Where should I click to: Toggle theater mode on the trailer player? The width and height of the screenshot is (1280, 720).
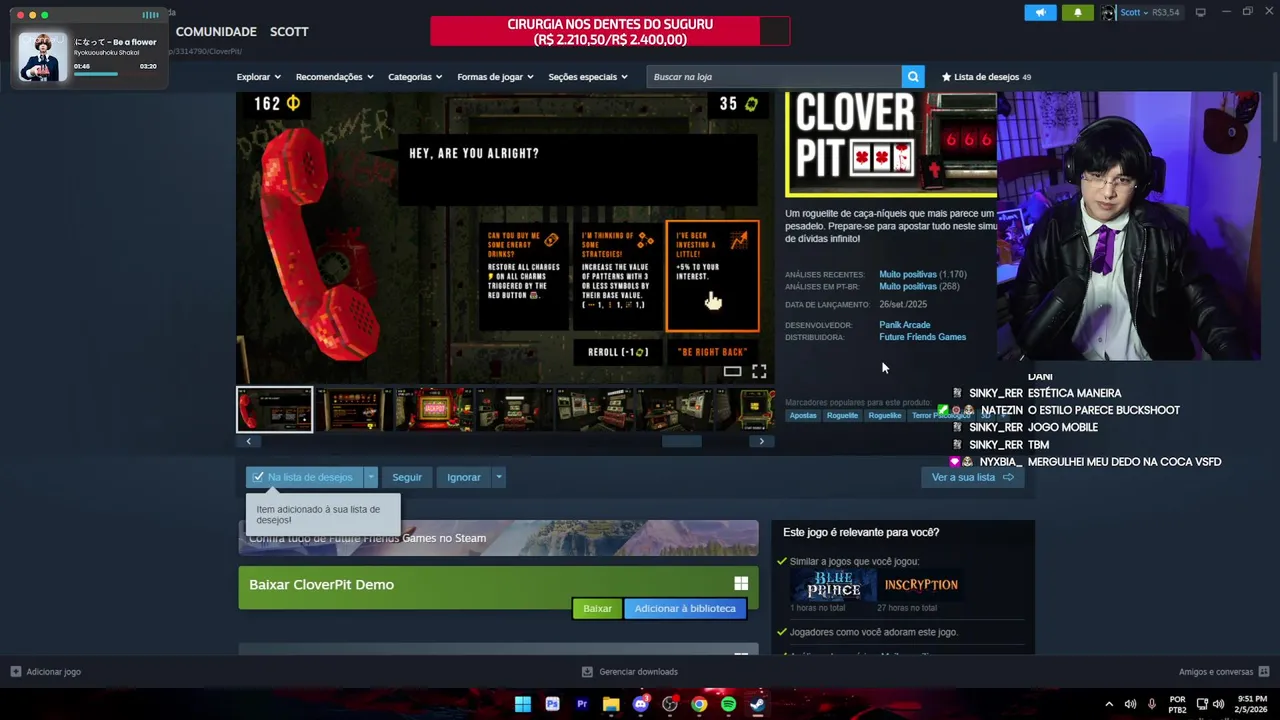(733, 371)
